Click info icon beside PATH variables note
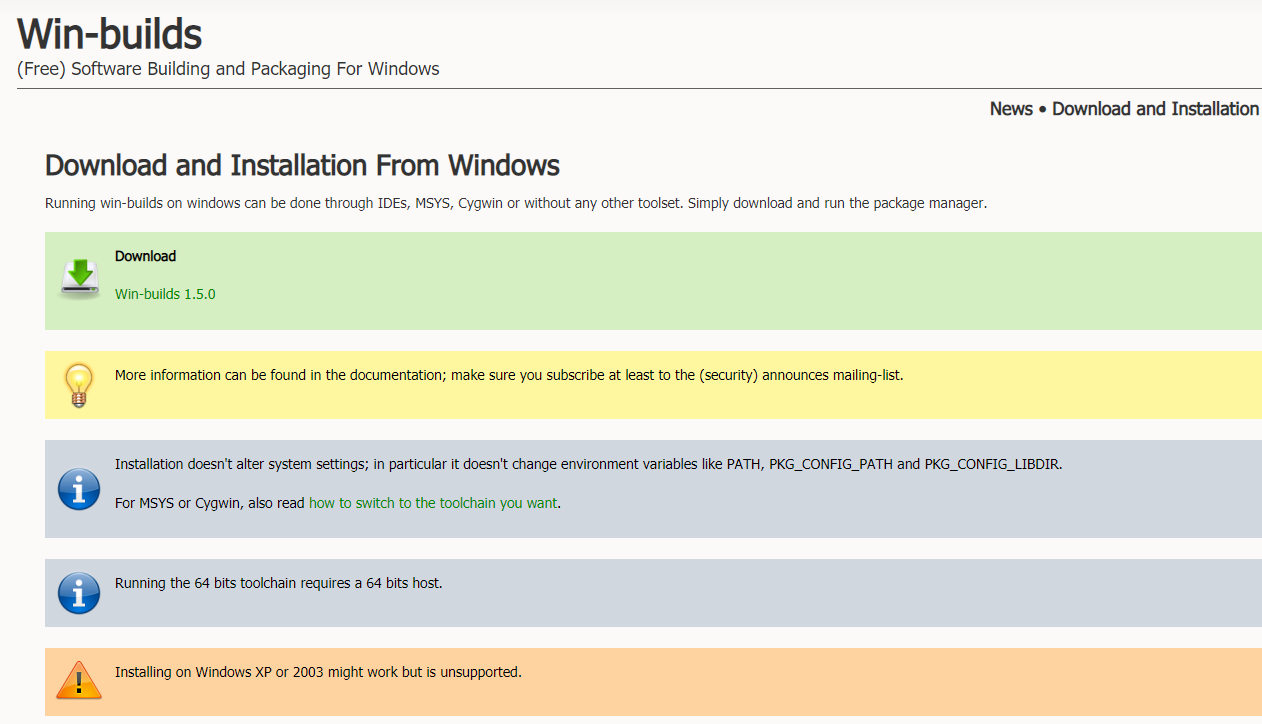The width and height of the screenshot is (1262, 724). (x=79, y=489)
